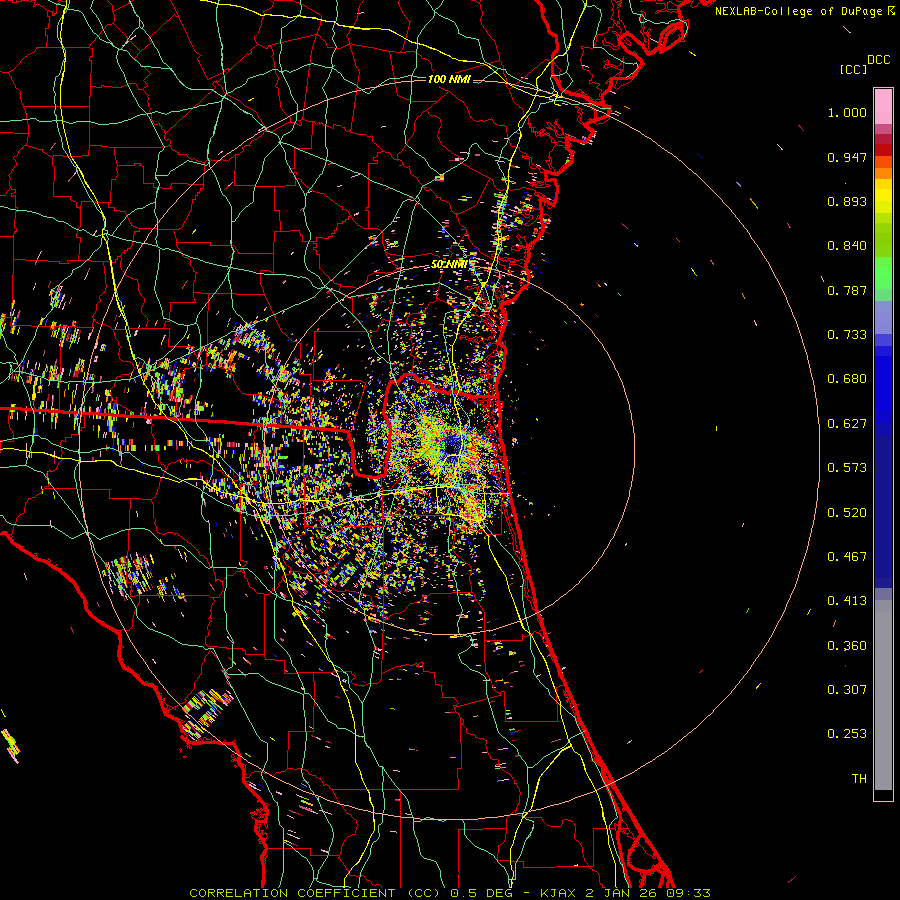The width and height of the screenshot is (900, 900).
Task: Click the red segment near the color bar top
Action: tap(883, 150)
